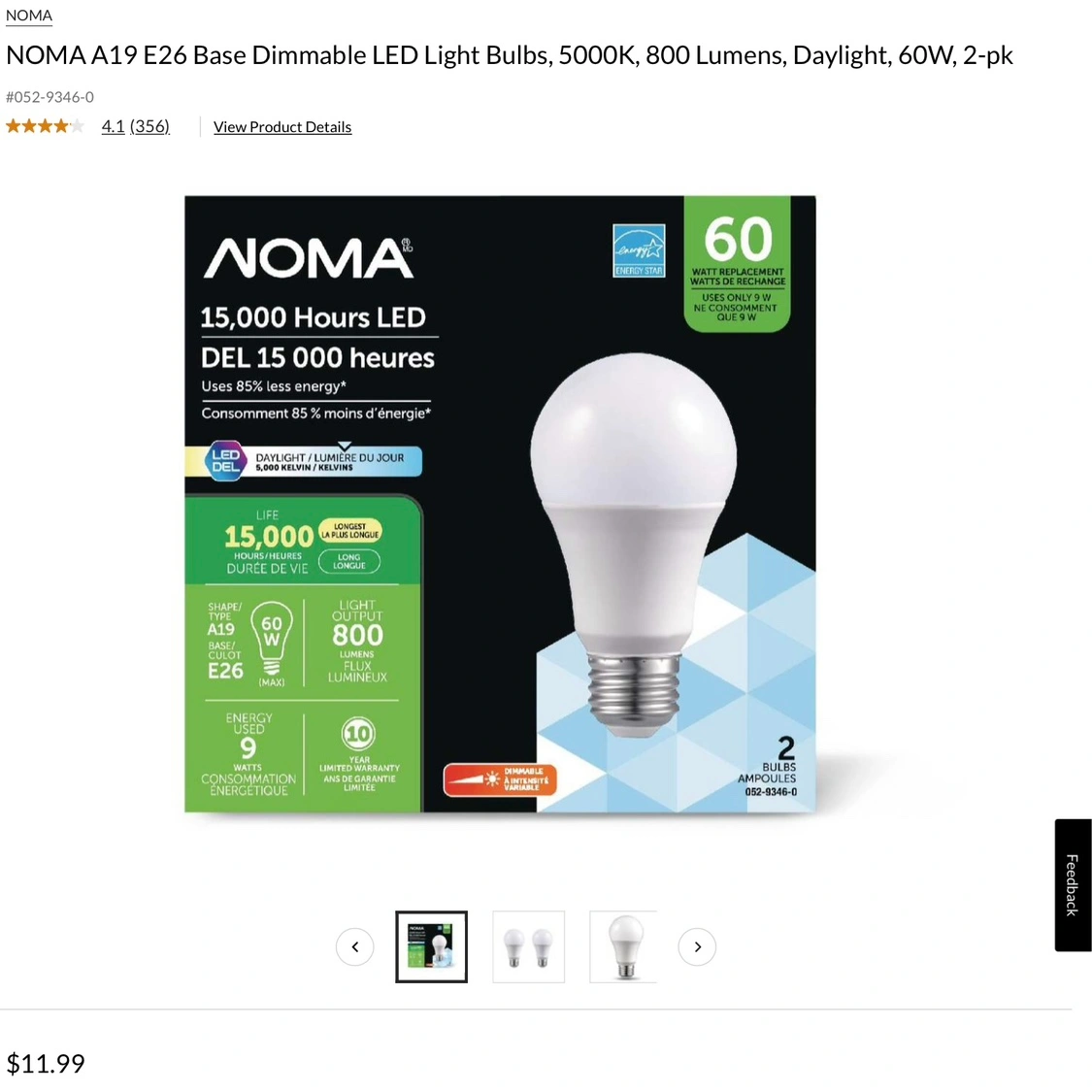Select the packaging box thumbnail
This screenshot has width=1092, height=1092.
click(431, 946)
